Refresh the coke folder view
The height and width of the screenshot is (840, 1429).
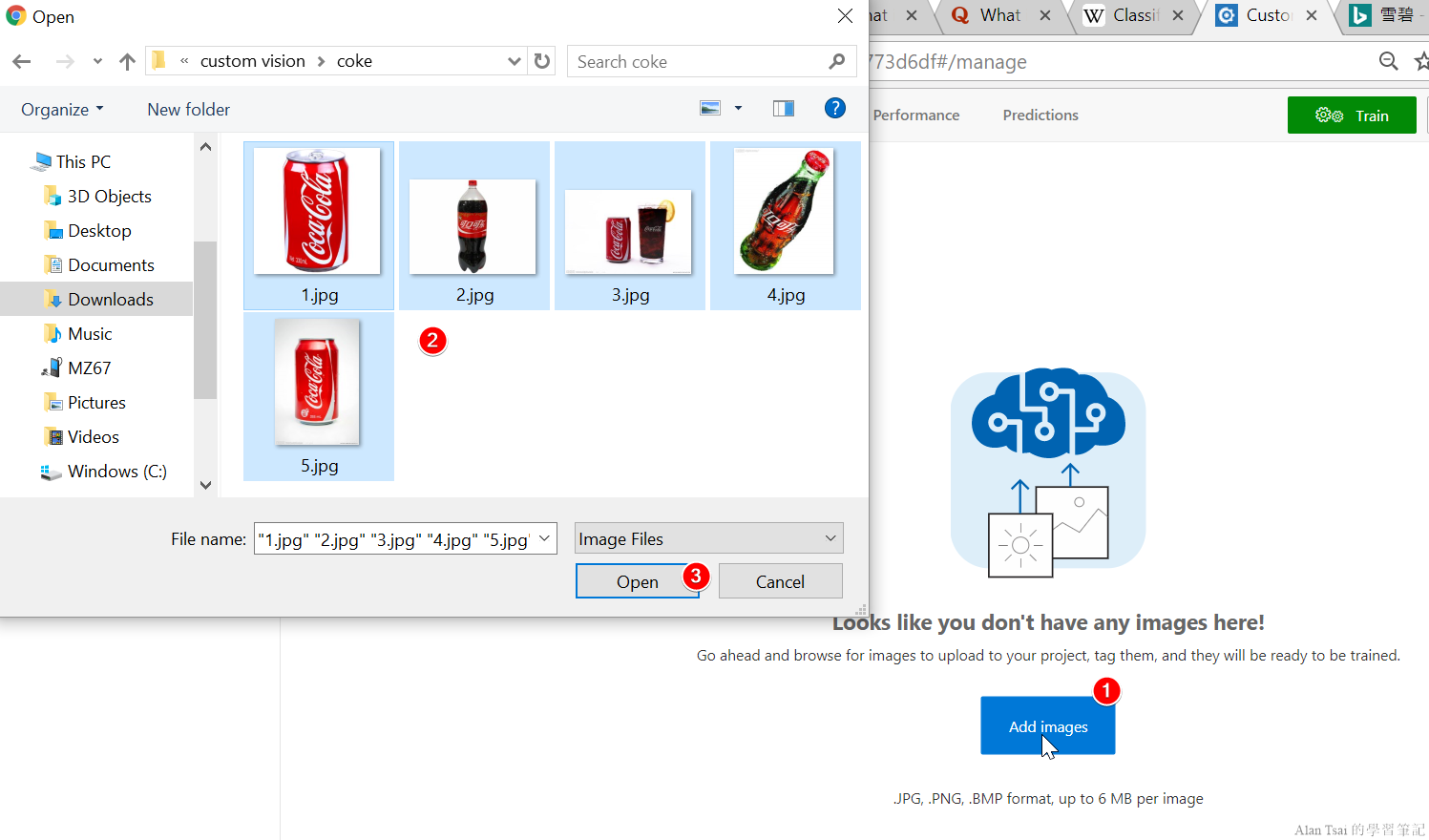(542, 61)
